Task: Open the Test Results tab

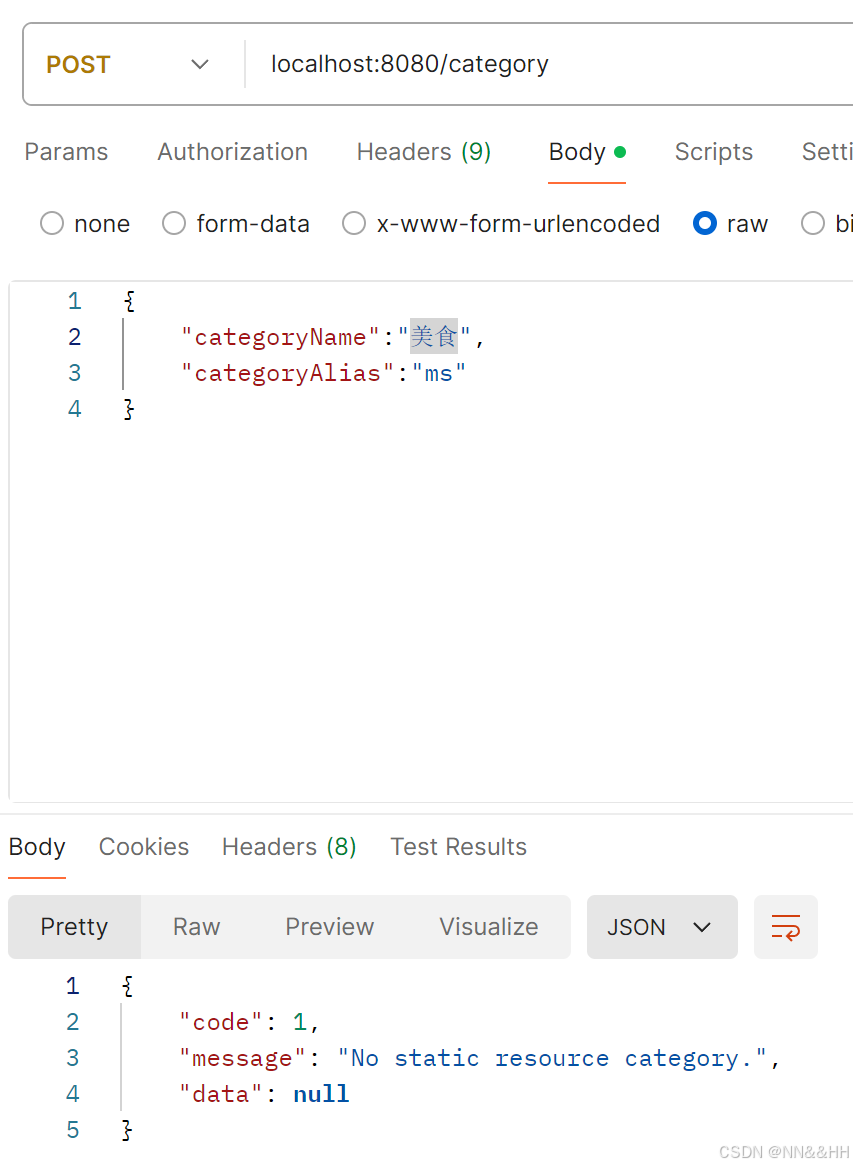Action: (x=459, y=847)
